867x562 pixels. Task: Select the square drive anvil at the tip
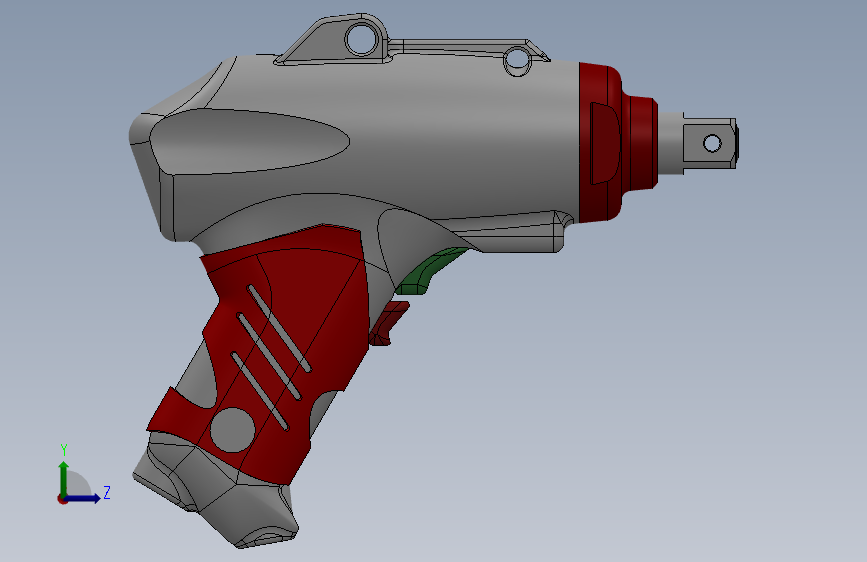pos(709,143)
